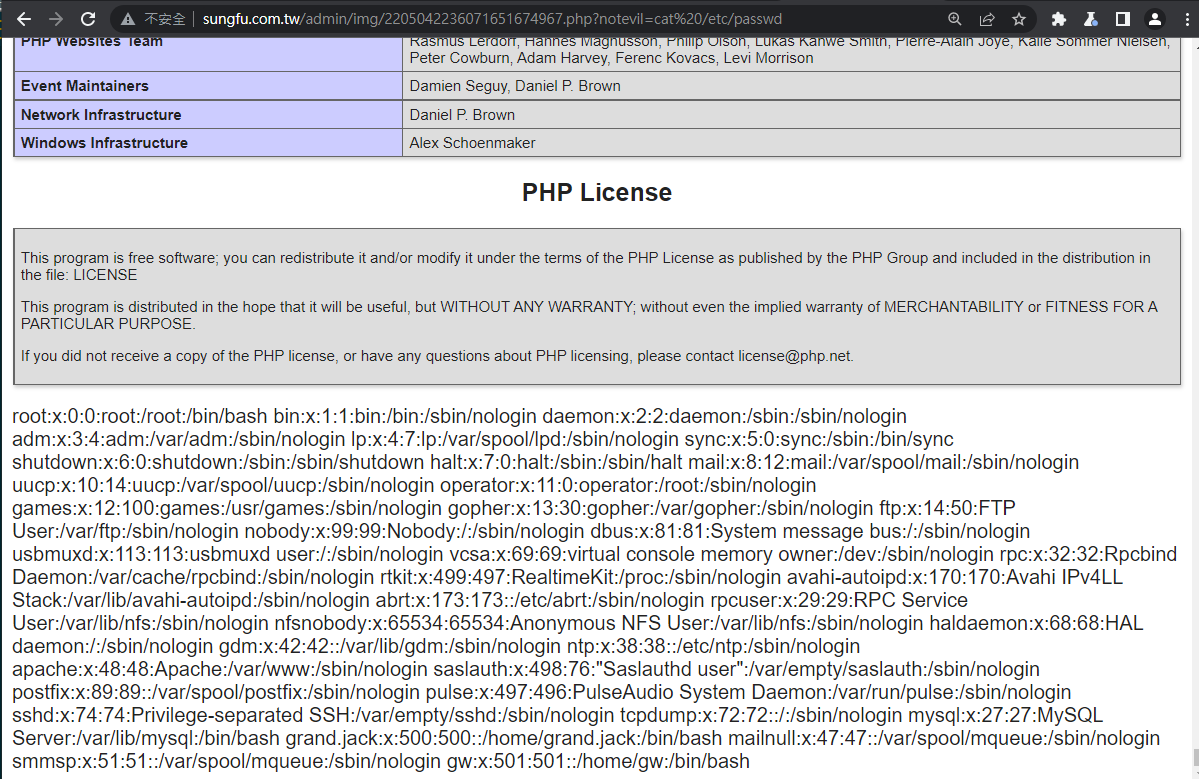
Task: Go back to the previous page
Action: tap(24, 19)
